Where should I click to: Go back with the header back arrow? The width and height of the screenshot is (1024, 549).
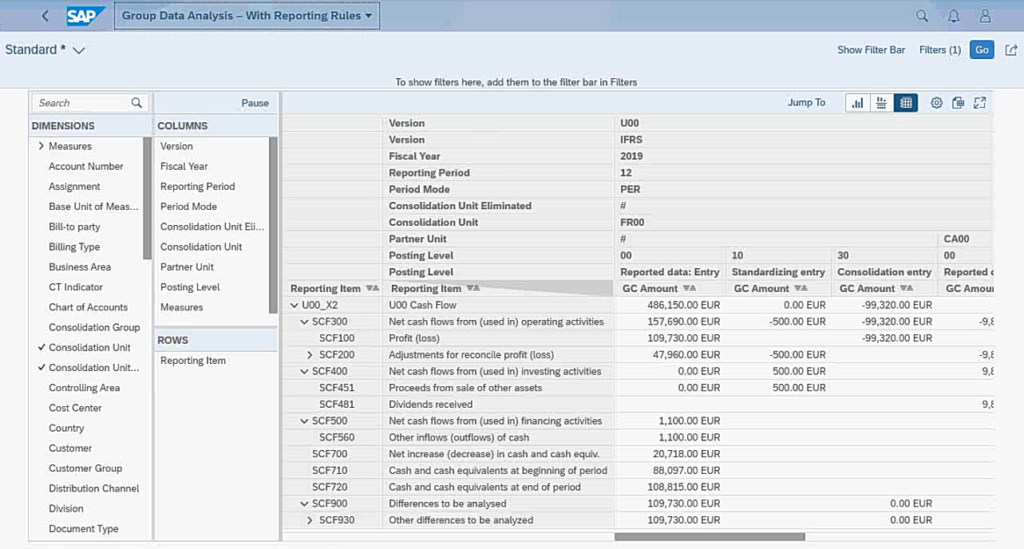45,16
